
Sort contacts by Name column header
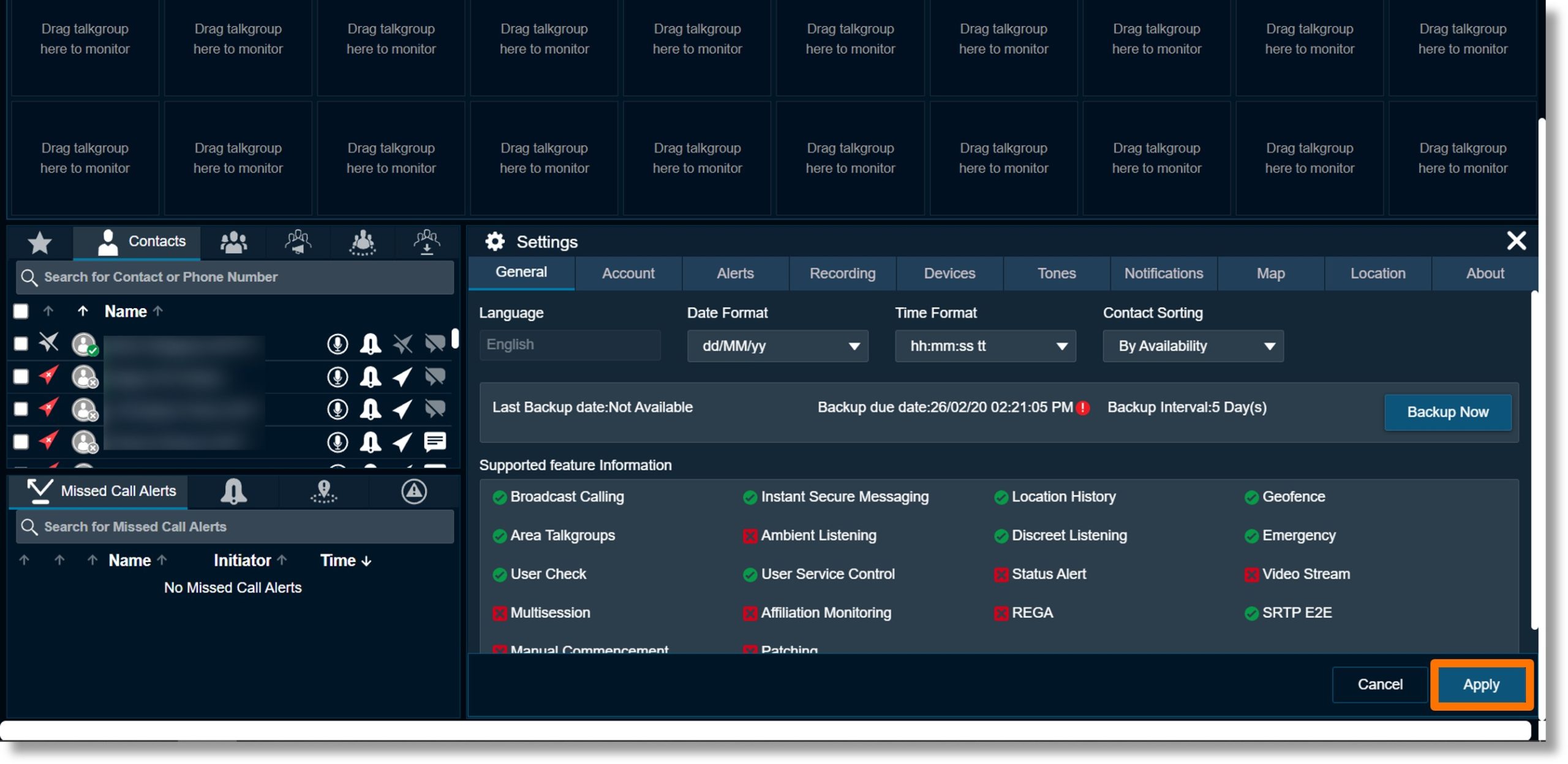tap(134, 312)
